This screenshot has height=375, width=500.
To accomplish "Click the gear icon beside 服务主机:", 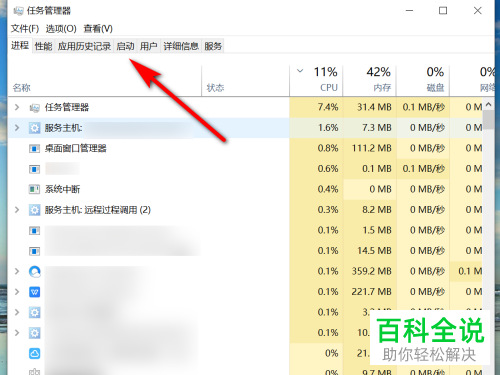I will coord(34,128).
